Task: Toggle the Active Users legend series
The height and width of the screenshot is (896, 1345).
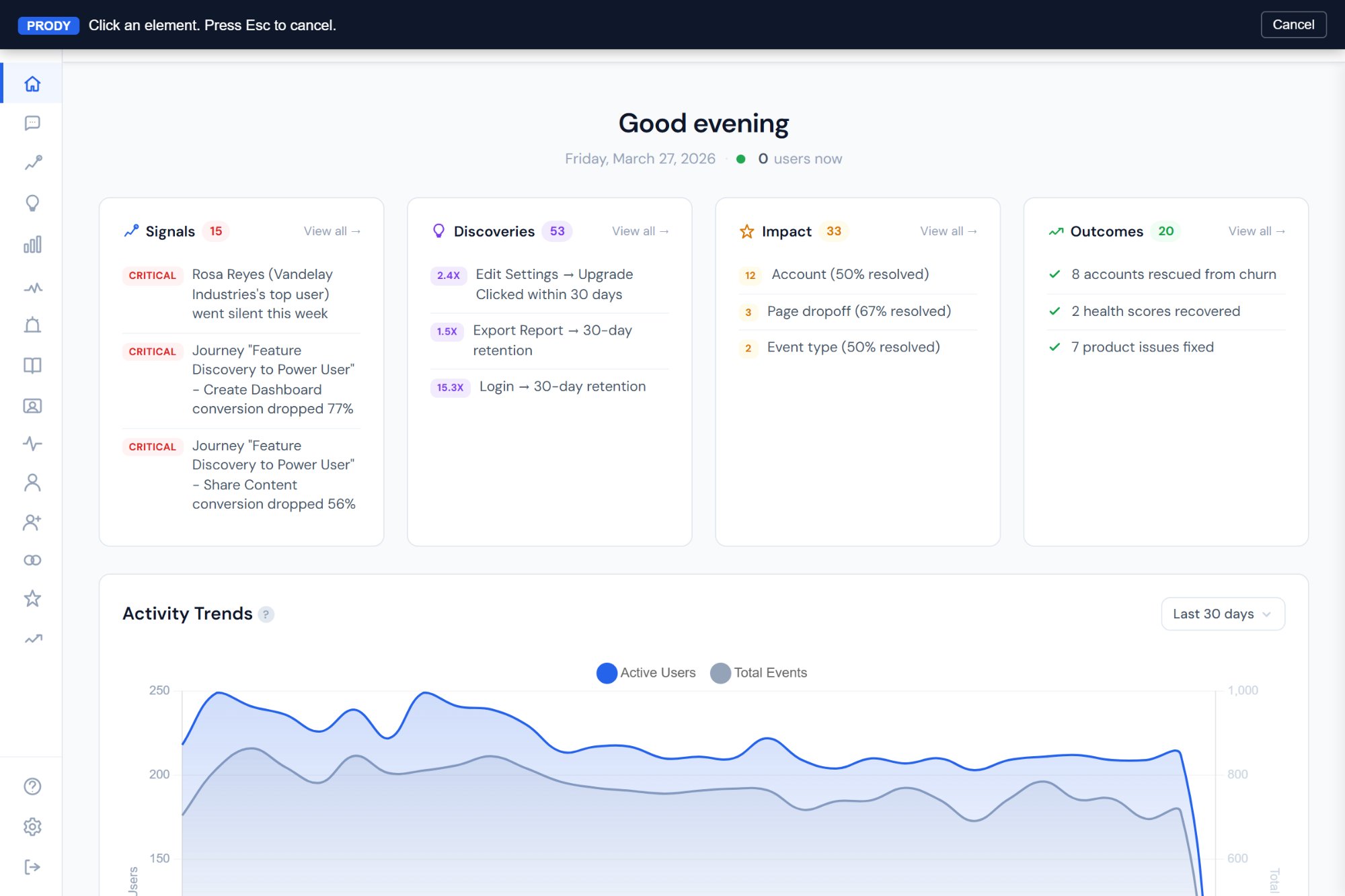Action: click(x=646, y=673)
